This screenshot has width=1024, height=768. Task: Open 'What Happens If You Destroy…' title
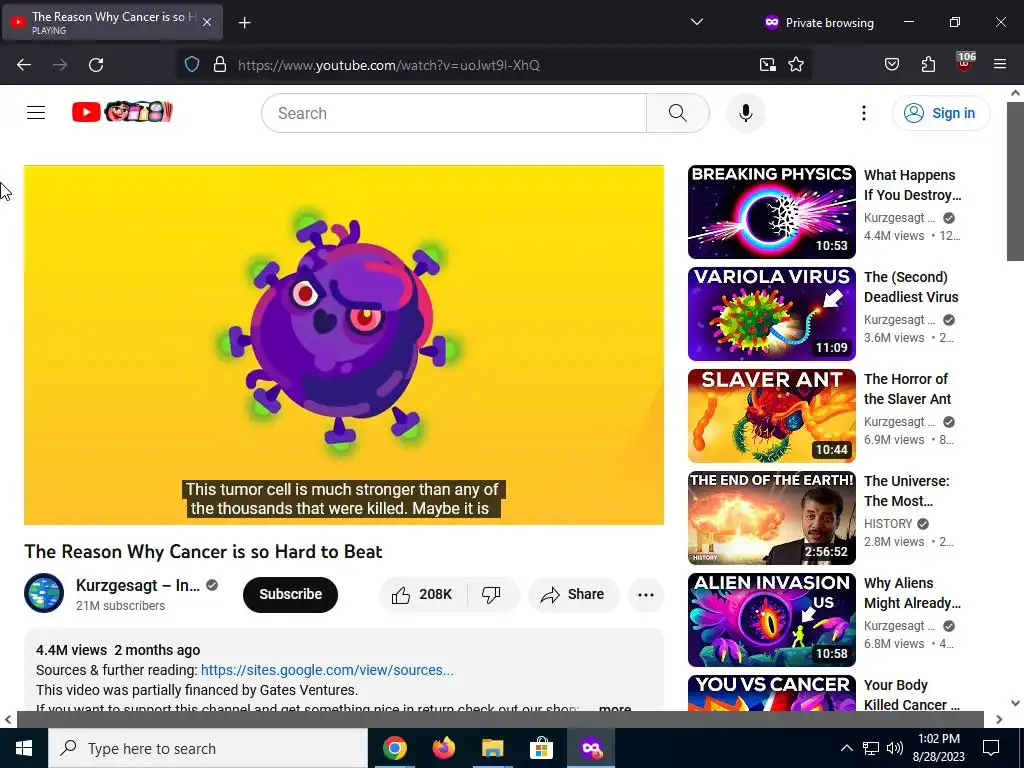[912, 185]
